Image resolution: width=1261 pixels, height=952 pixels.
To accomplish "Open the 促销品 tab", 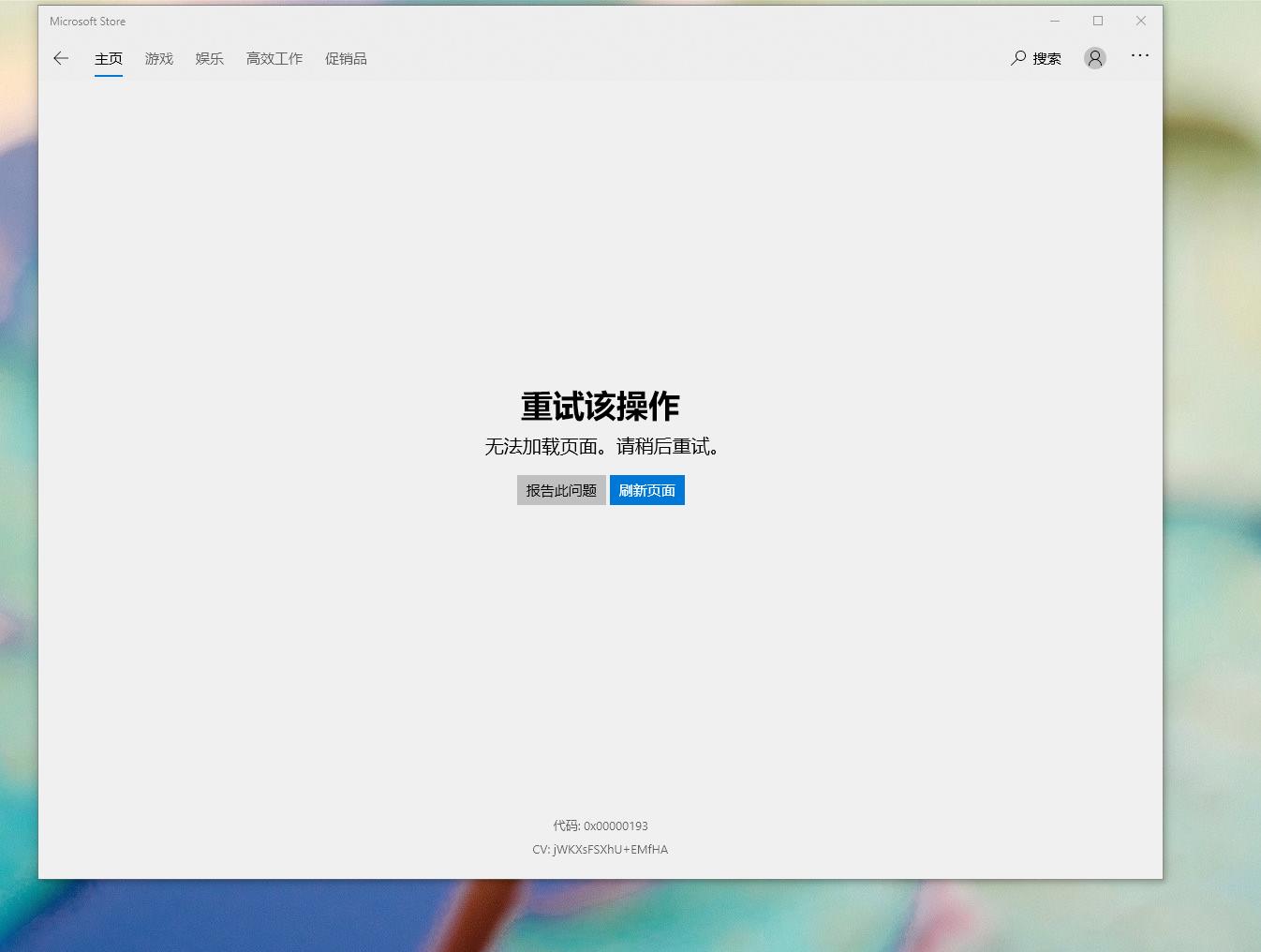I will click(x=346, y=58).
